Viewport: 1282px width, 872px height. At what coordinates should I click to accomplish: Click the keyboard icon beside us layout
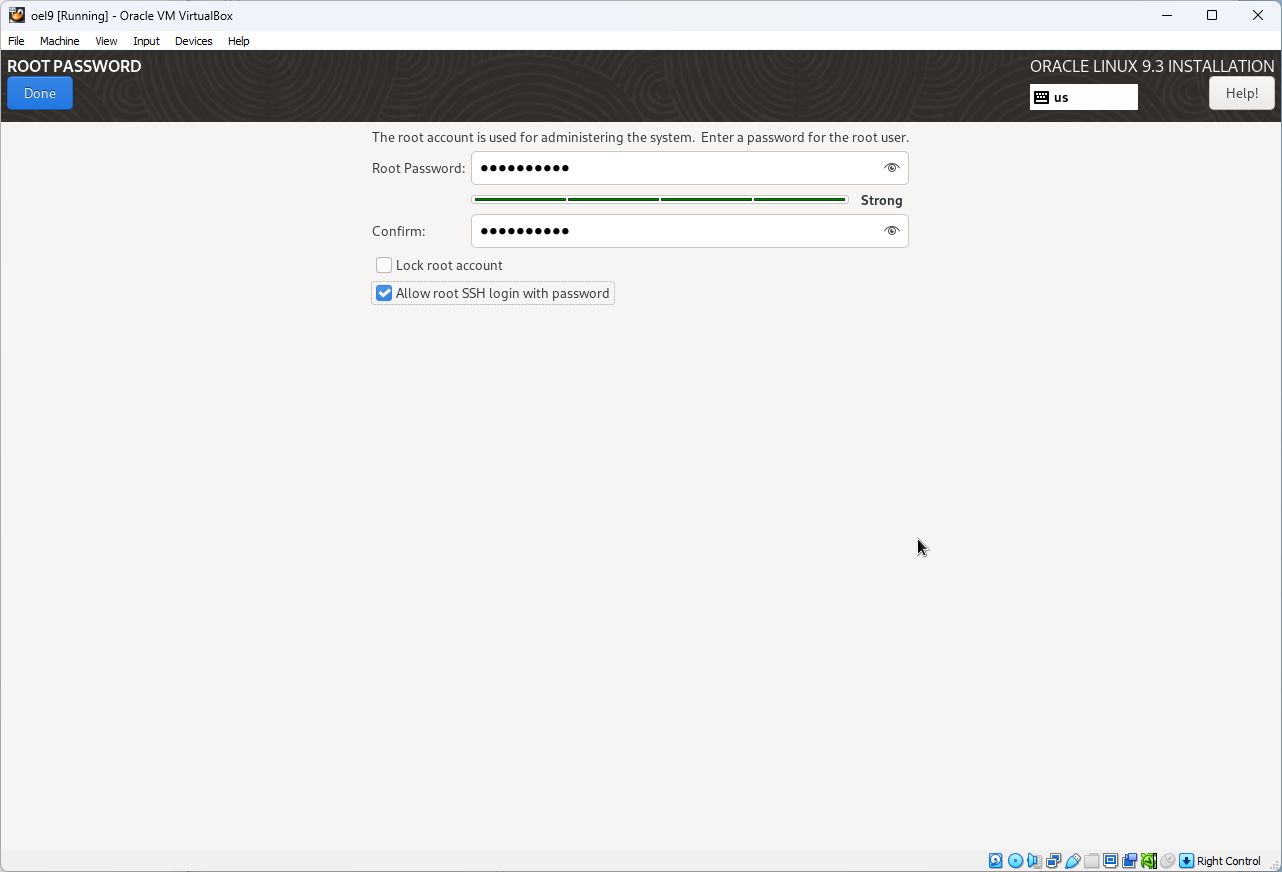(1041, 97)
